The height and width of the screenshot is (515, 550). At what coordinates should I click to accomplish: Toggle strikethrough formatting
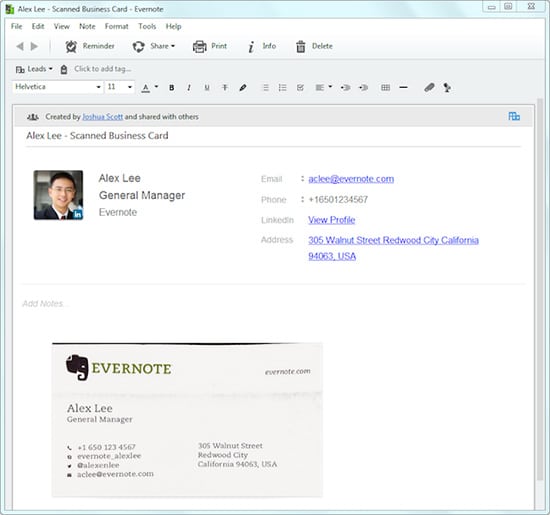pos(225,88)
